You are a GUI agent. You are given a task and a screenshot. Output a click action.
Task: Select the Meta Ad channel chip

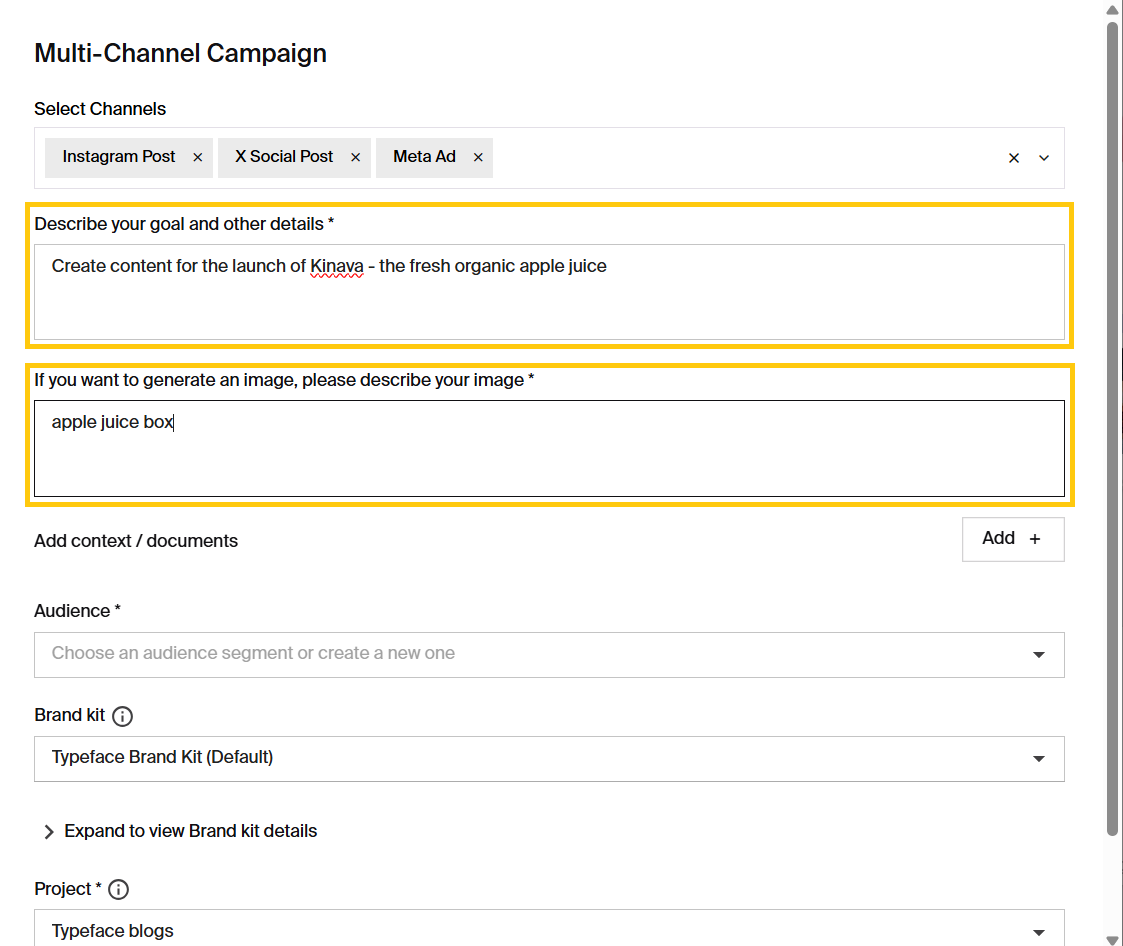pyautogui.click(x=425, y=157)
